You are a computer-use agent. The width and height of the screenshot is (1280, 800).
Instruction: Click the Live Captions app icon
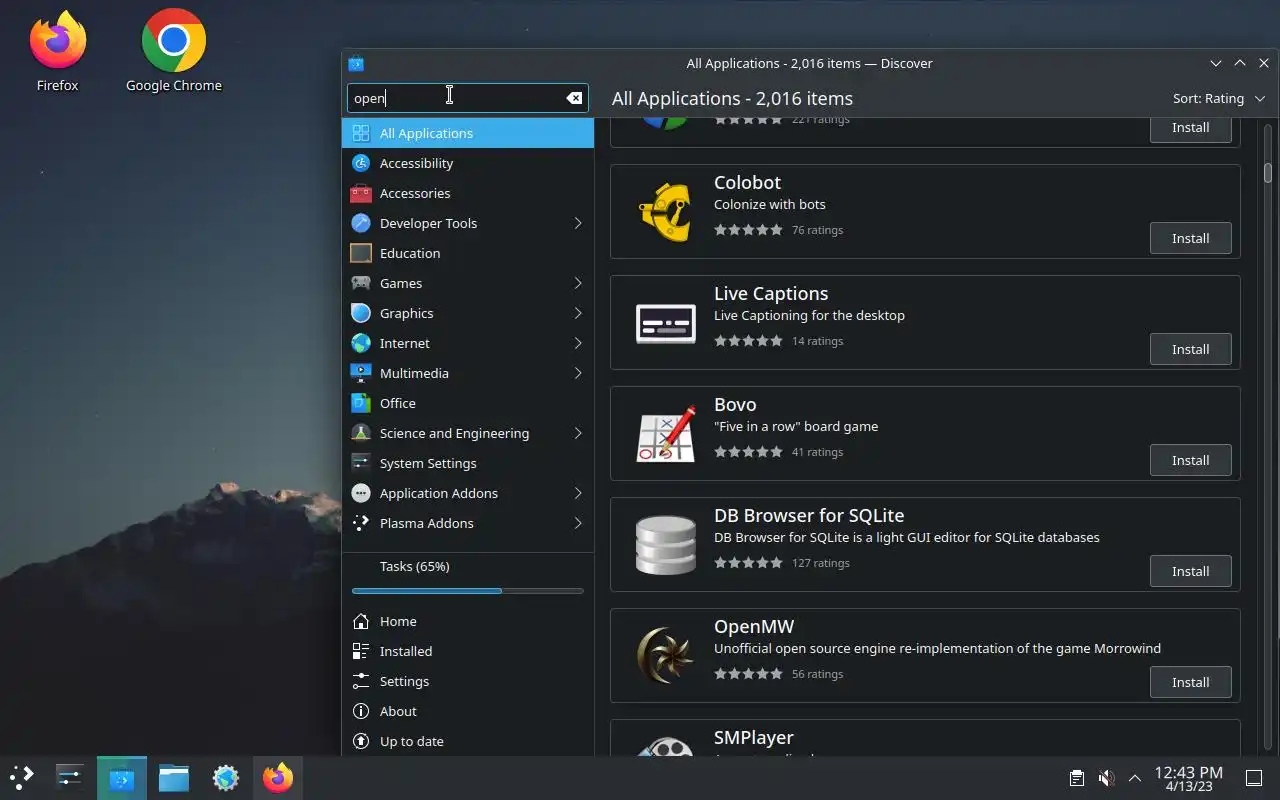tap(666, 322)
